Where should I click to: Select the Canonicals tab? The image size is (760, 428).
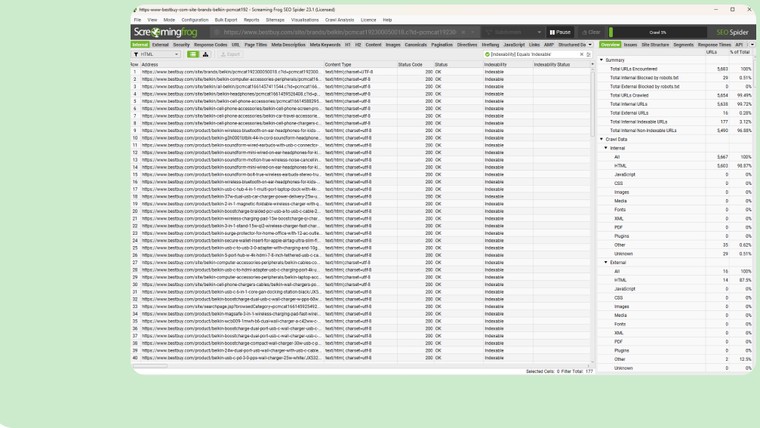pyautogui.click(x=415, y=45)
